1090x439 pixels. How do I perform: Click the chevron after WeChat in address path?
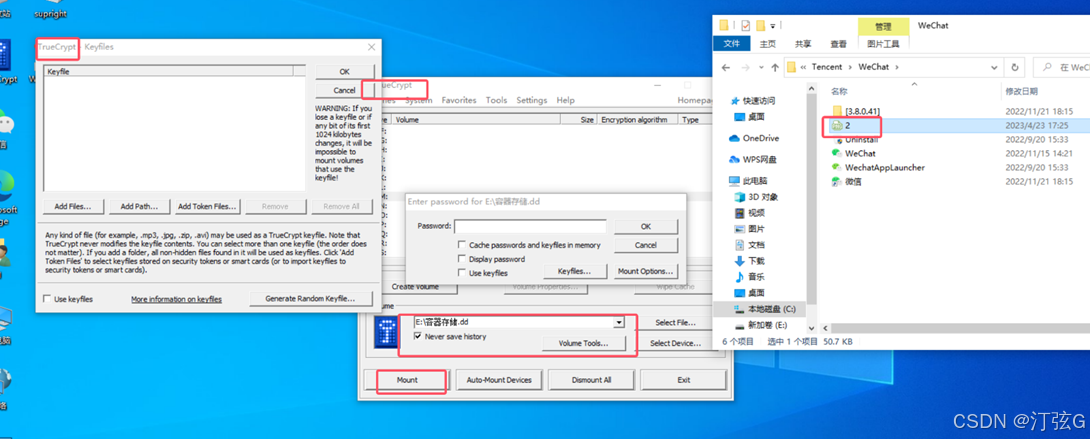click(897, 67)
